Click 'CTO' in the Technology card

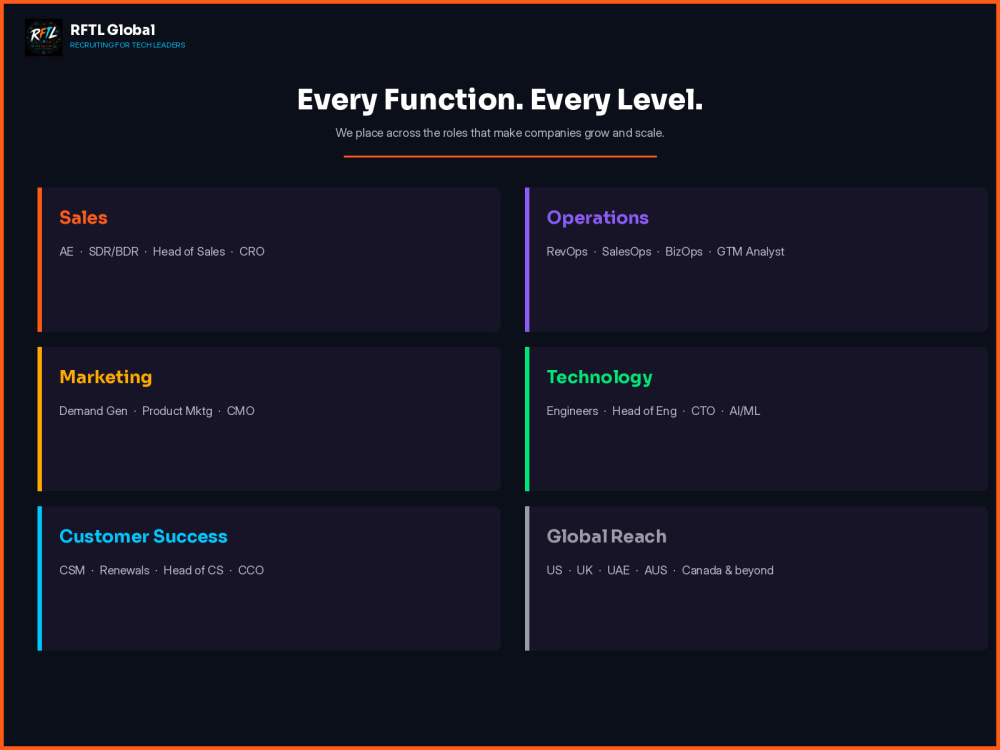point(703,411)
